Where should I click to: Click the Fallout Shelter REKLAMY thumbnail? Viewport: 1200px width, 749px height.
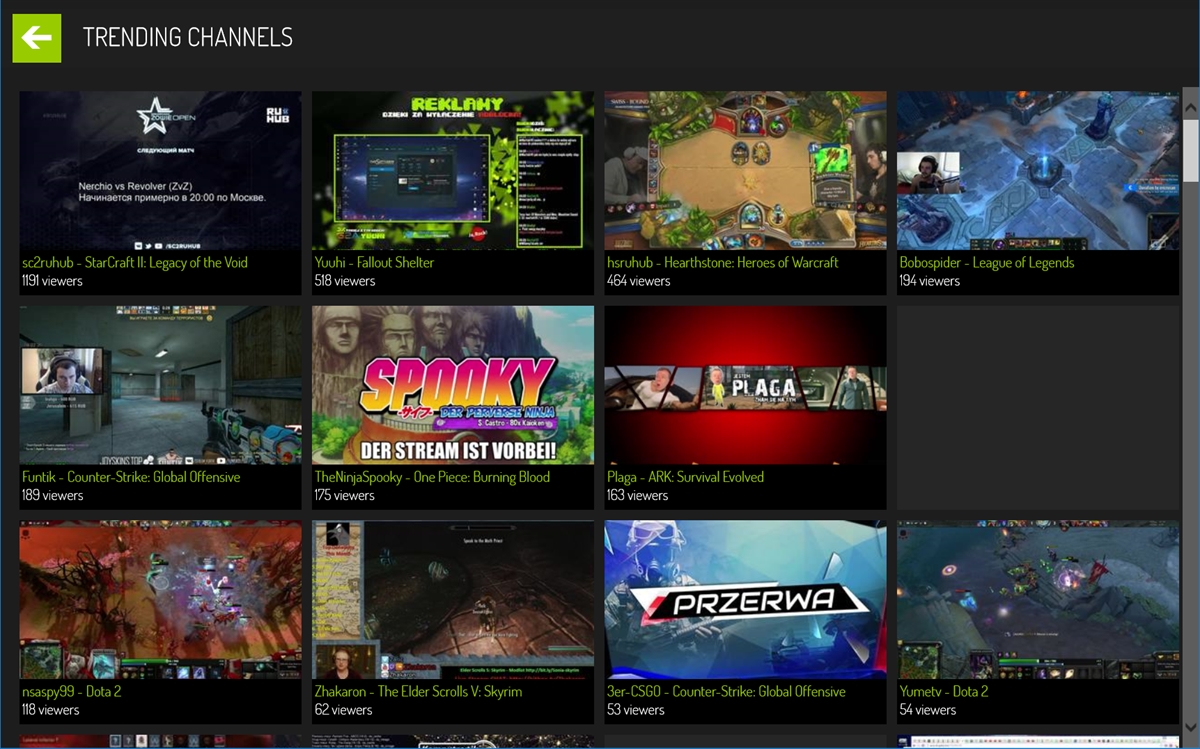pyautogui.click(x=452, y=169)
